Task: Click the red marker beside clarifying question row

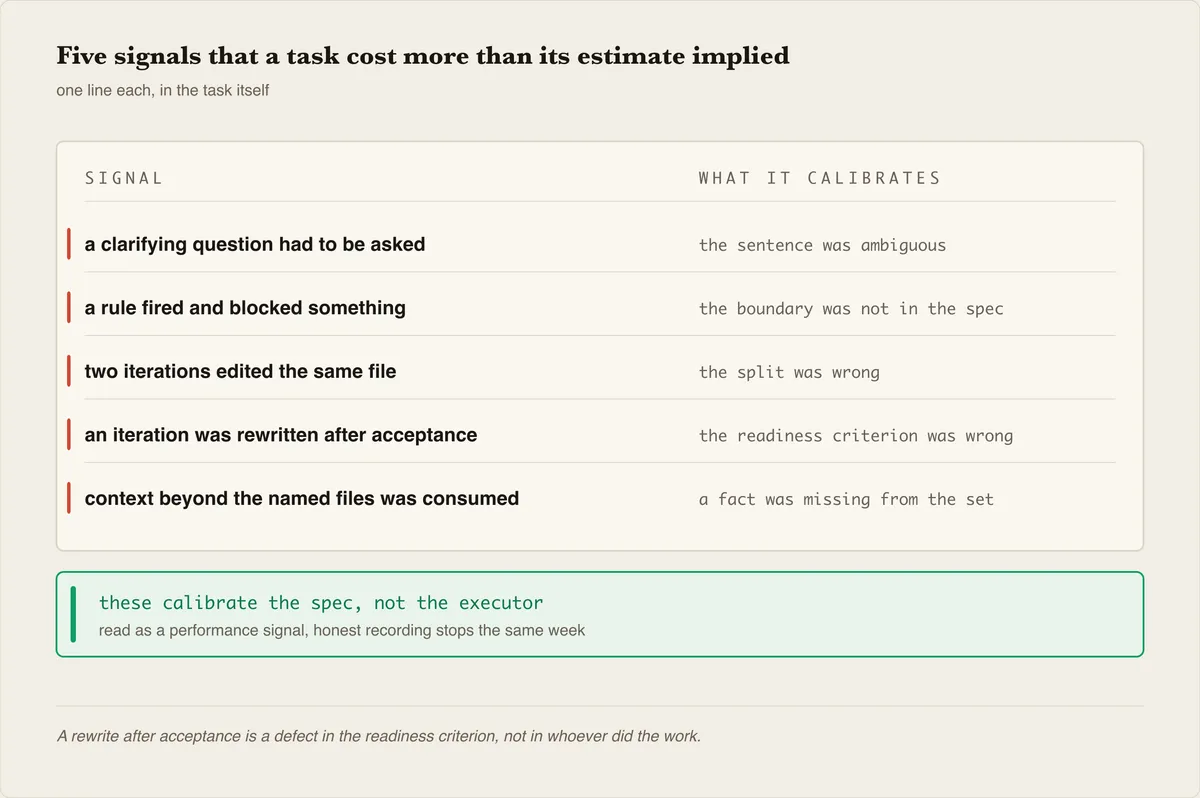Action: (x=69, y=244)
